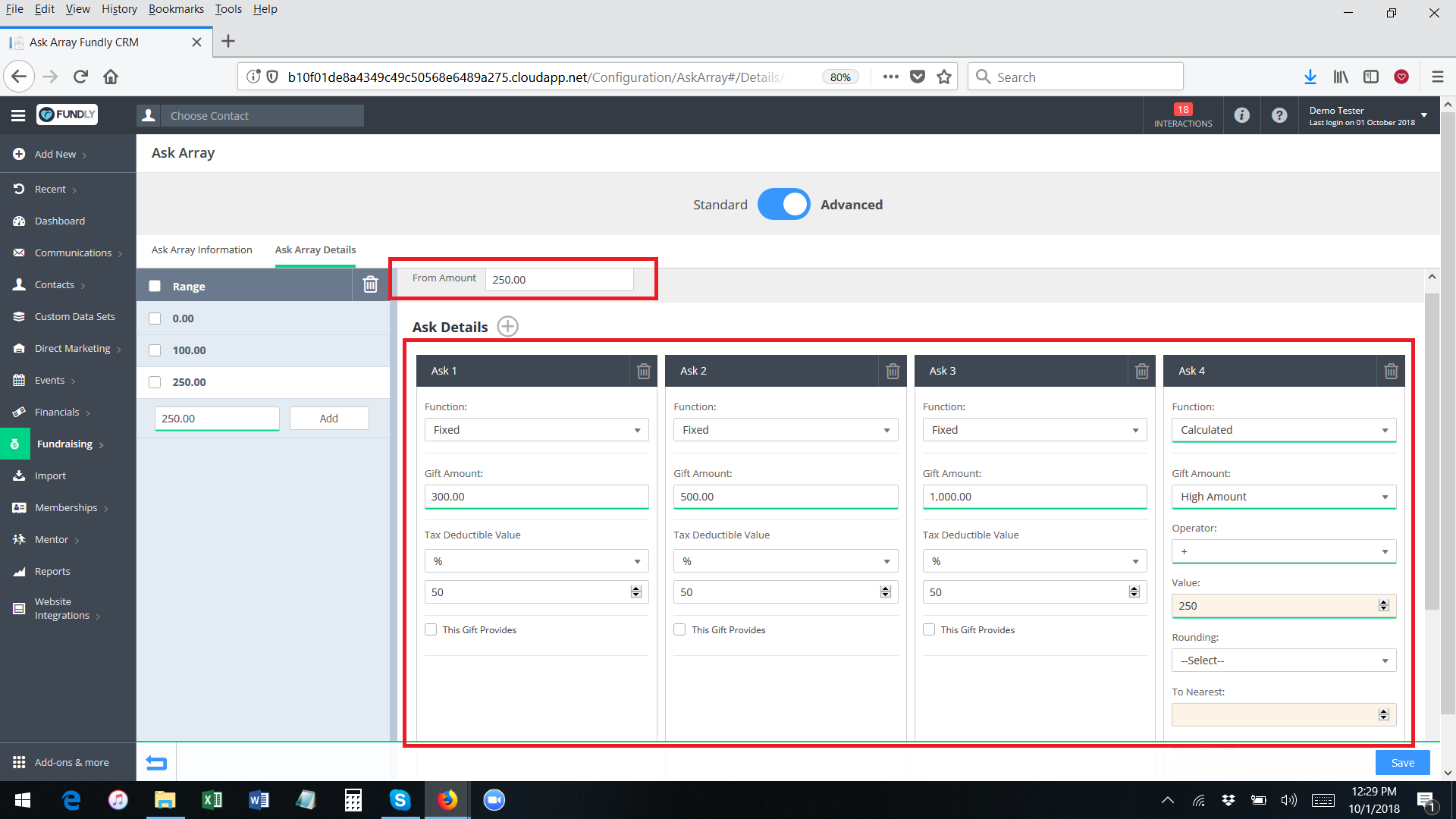1456x819 pixels.
Task: Click Ask 1 Gift Amount field
Action: (x=536, y=497)
